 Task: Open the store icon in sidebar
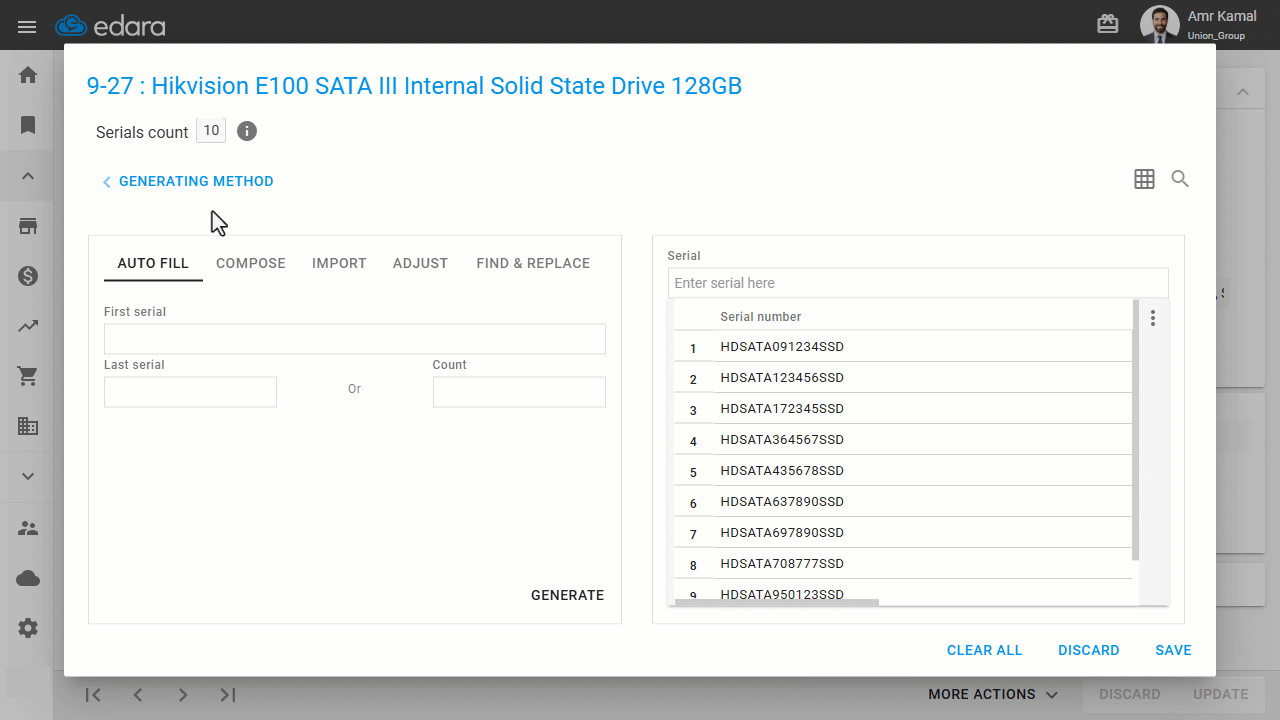pyautogui.click(x=28, y=226)
